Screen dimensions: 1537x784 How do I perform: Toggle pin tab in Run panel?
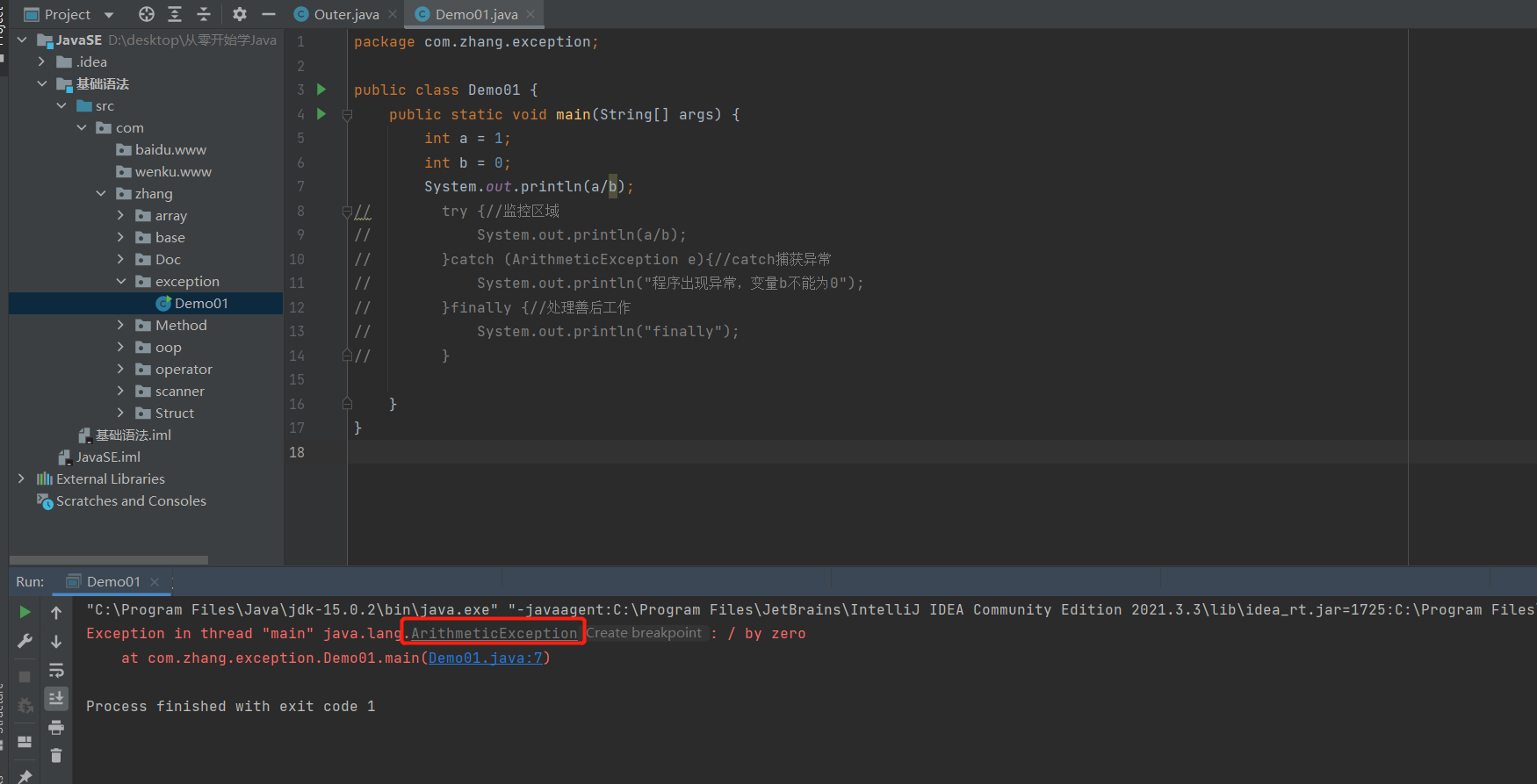click(x=25, y=776)
